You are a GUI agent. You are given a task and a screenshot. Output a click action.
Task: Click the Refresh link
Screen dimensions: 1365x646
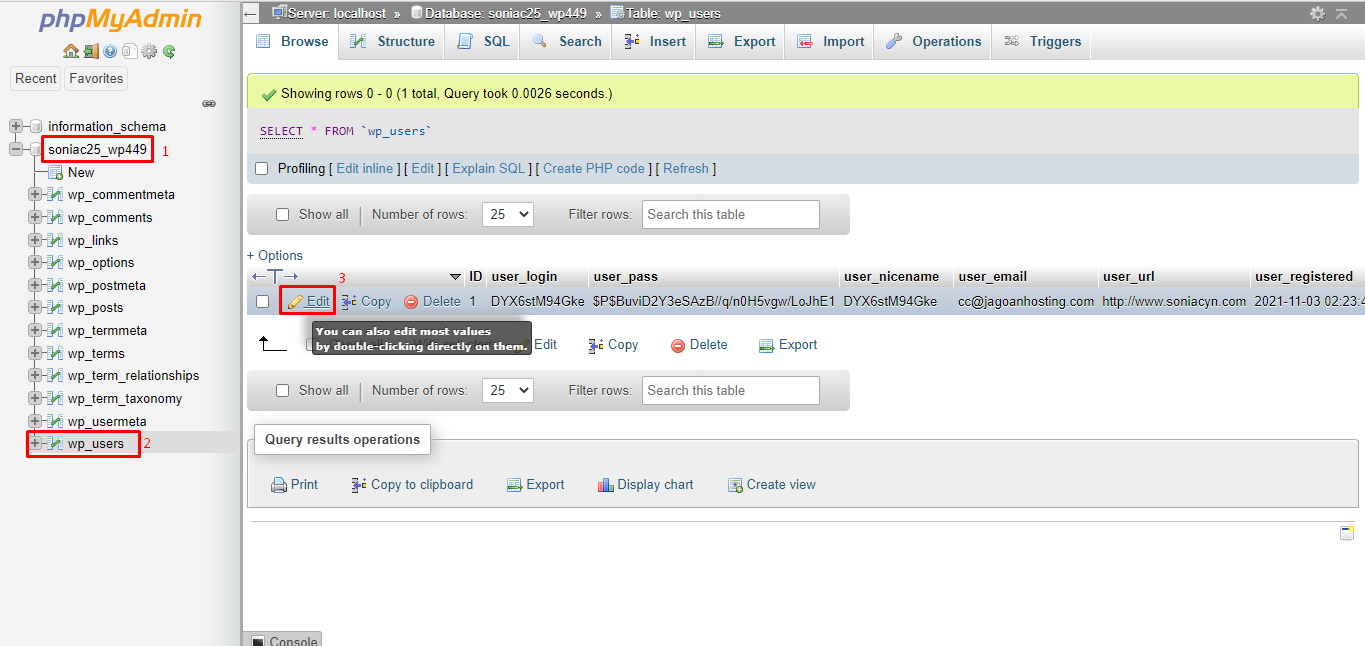point(686,169)
